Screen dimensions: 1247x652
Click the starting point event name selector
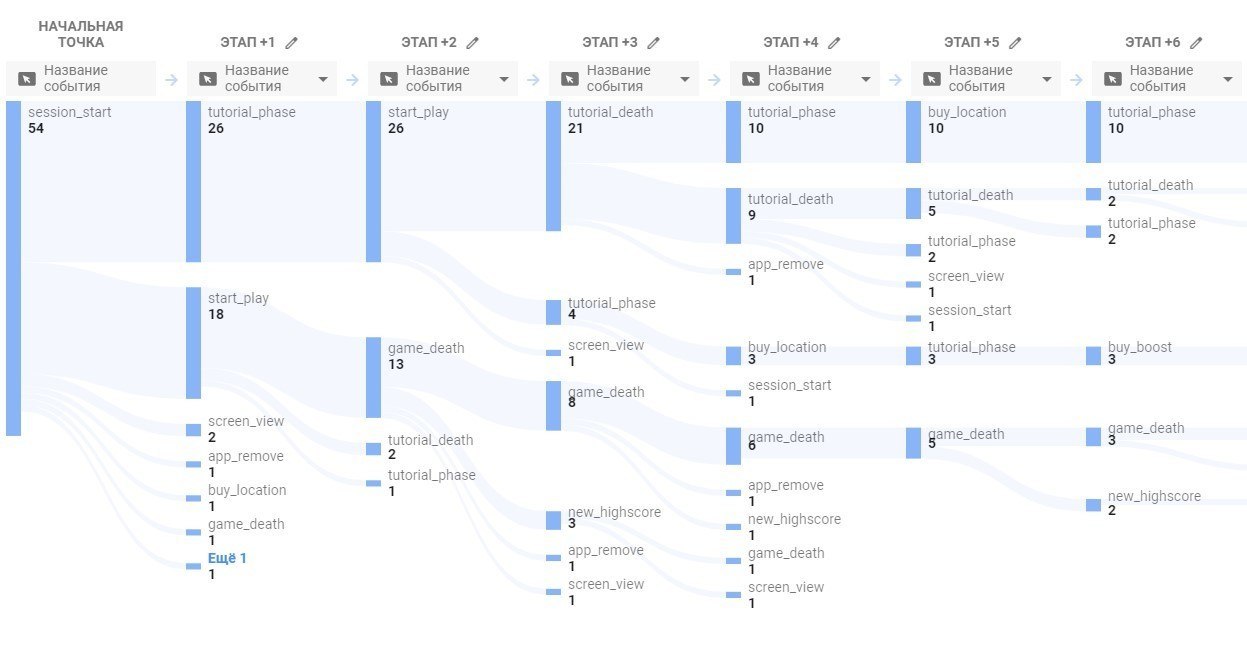pos(81,79)
